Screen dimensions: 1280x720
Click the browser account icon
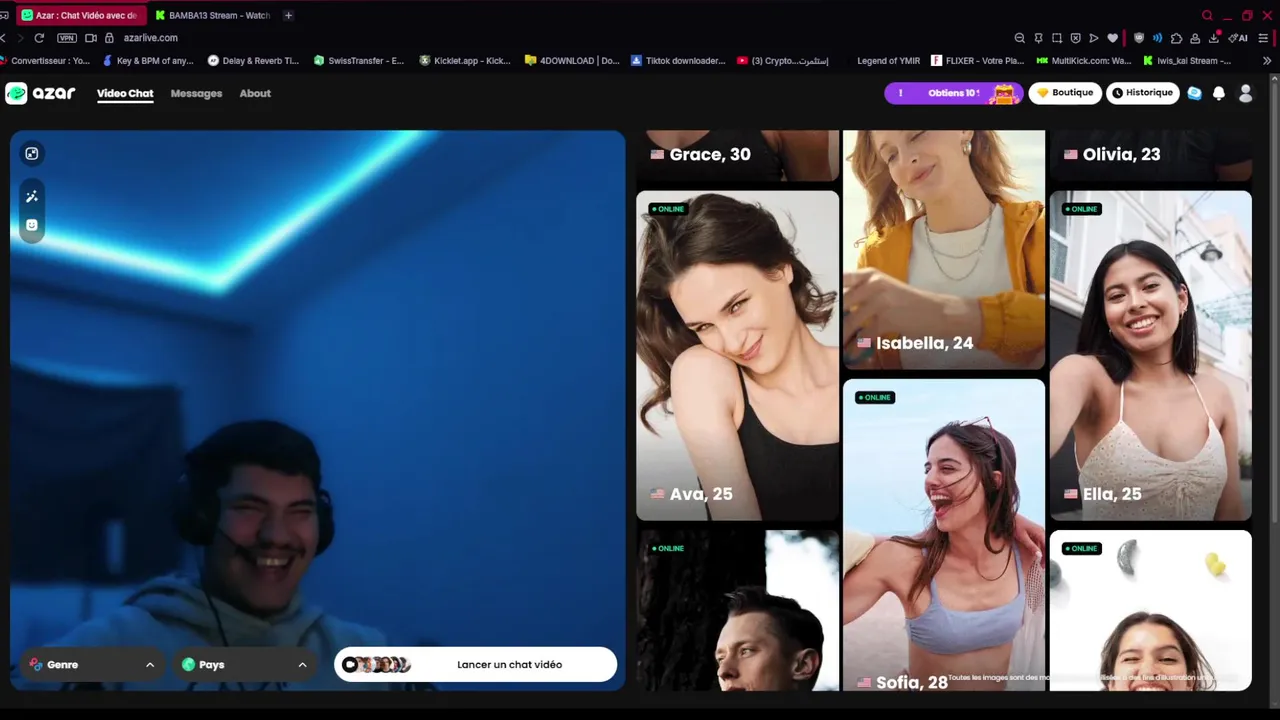[1195, 38]
